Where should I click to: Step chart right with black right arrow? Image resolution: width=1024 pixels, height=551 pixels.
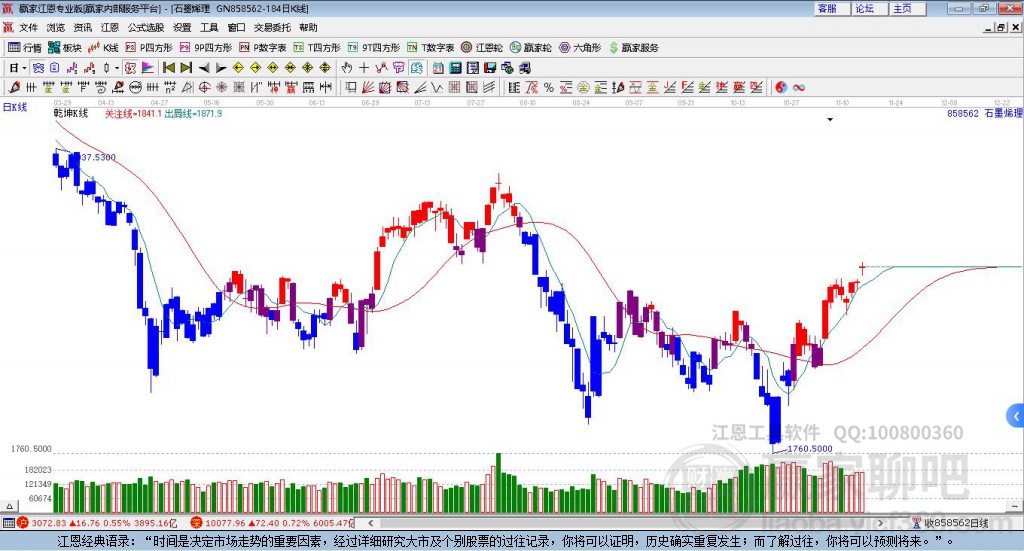(x=221, y=68)
